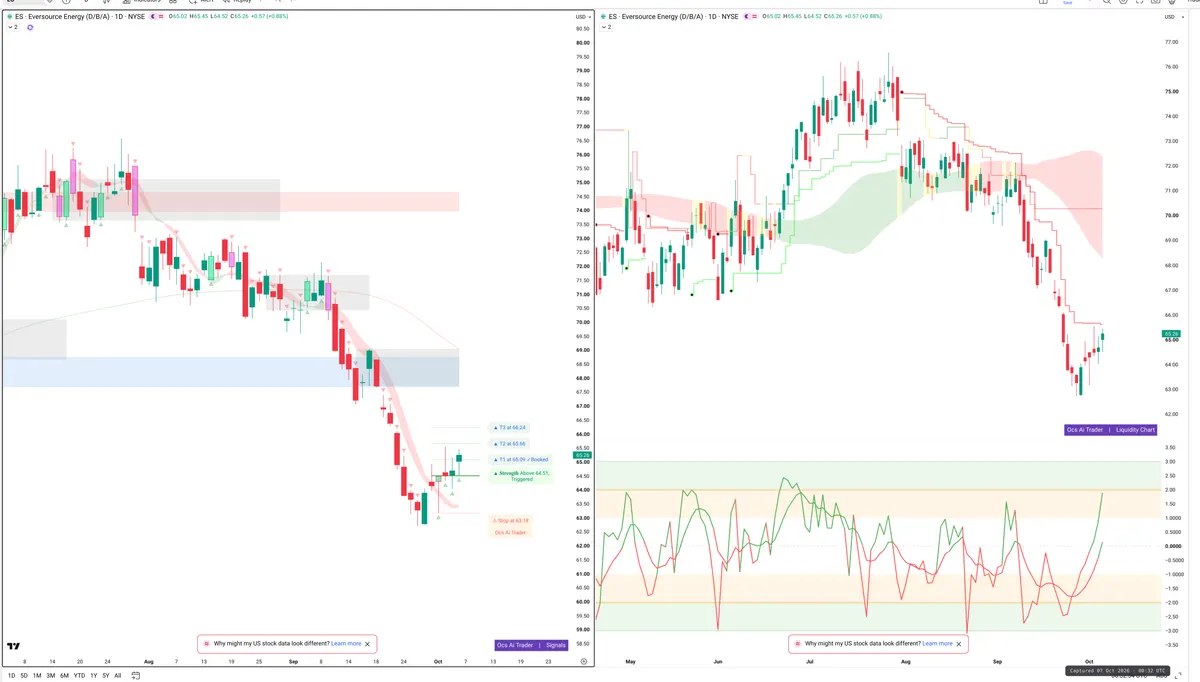Open Learn more link in left notice
1200x682 pixels.
point(346,644)
